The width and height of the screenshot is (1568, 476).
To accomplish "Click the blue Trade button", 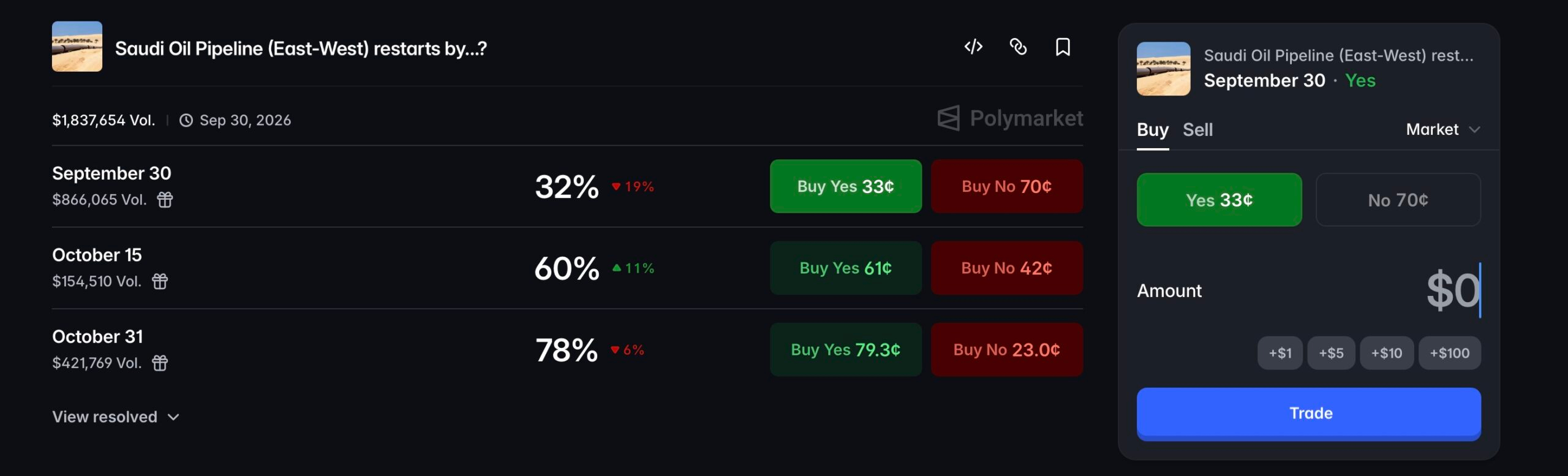I will click(1309, 413).
